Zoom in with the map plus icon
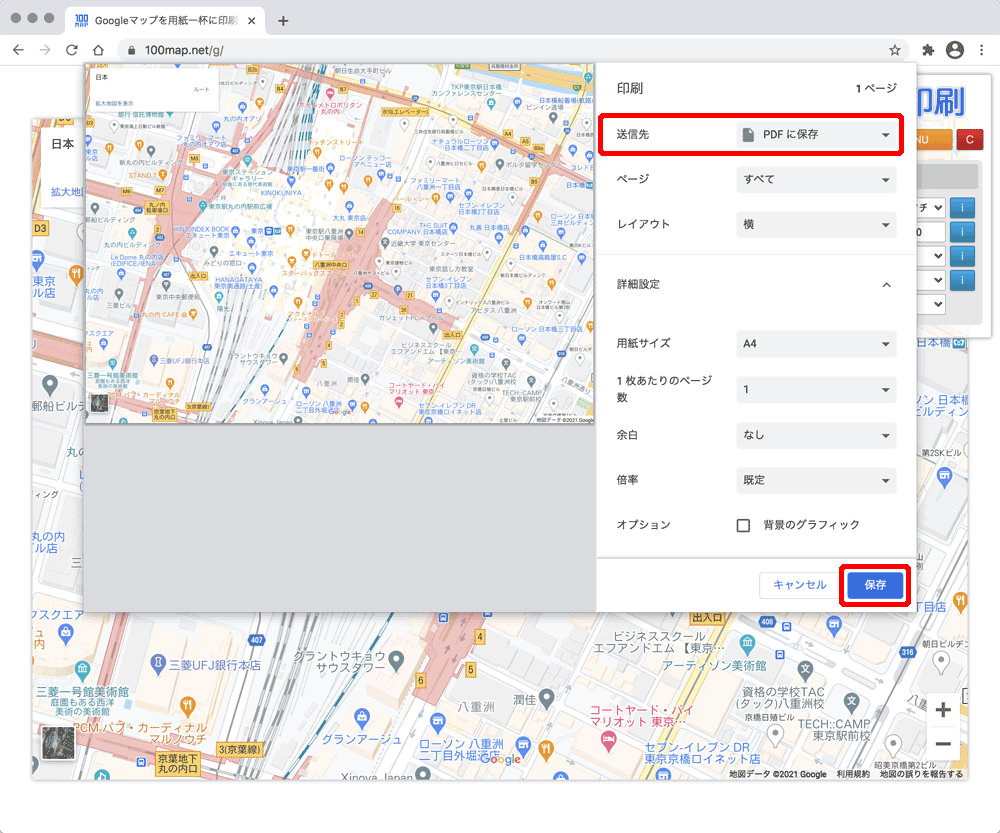1000x833 pixels. (x=941, y=709)
